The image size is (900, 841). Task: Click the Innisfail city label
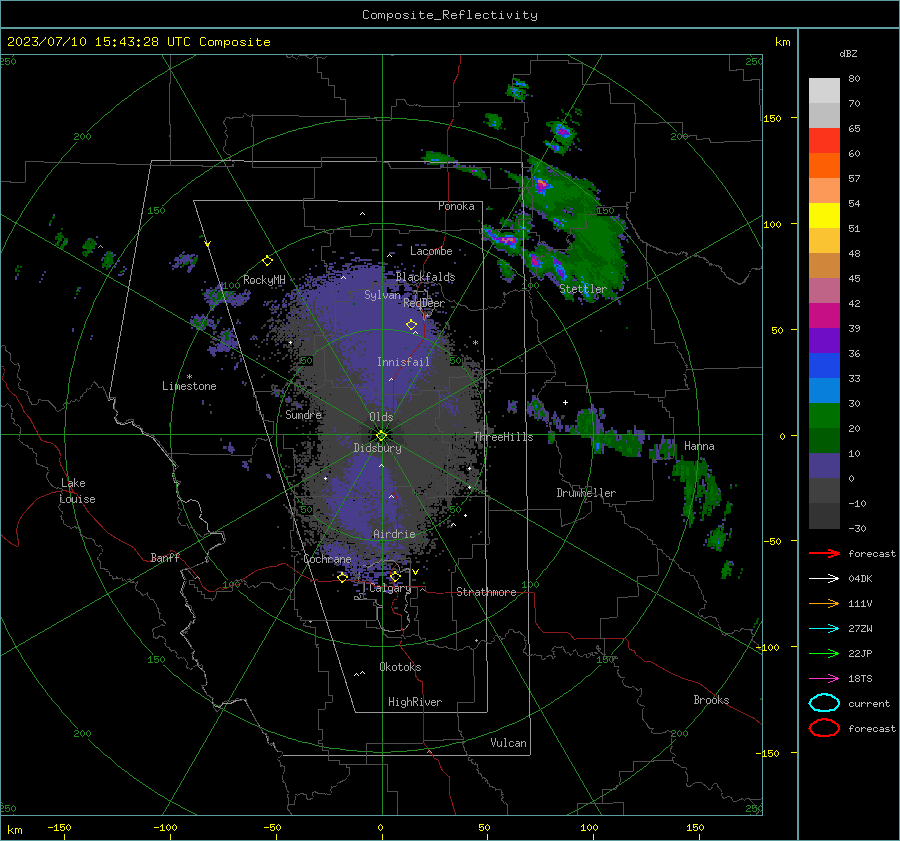(x=404, y=362)
